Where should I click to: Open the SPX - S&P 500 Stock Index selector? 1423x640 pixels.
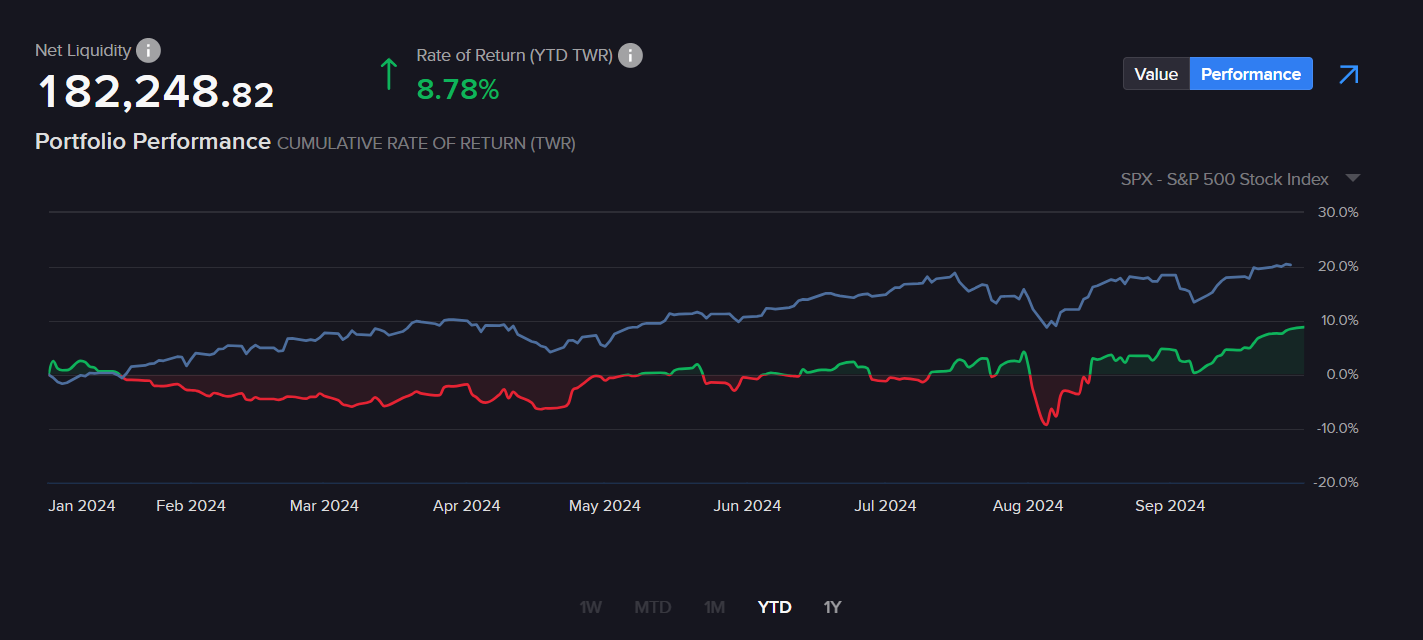click(x=1224, y=179)
